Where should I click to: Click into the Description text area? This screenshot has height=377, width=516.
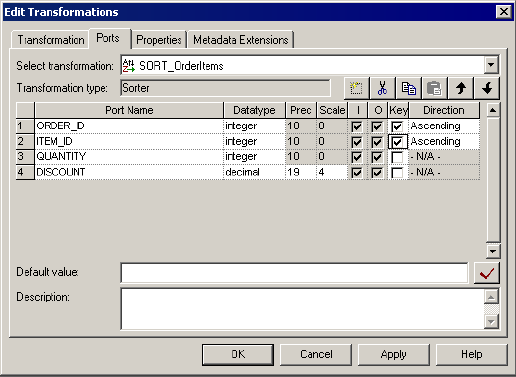pyautogui.click(x=303, y=309)
